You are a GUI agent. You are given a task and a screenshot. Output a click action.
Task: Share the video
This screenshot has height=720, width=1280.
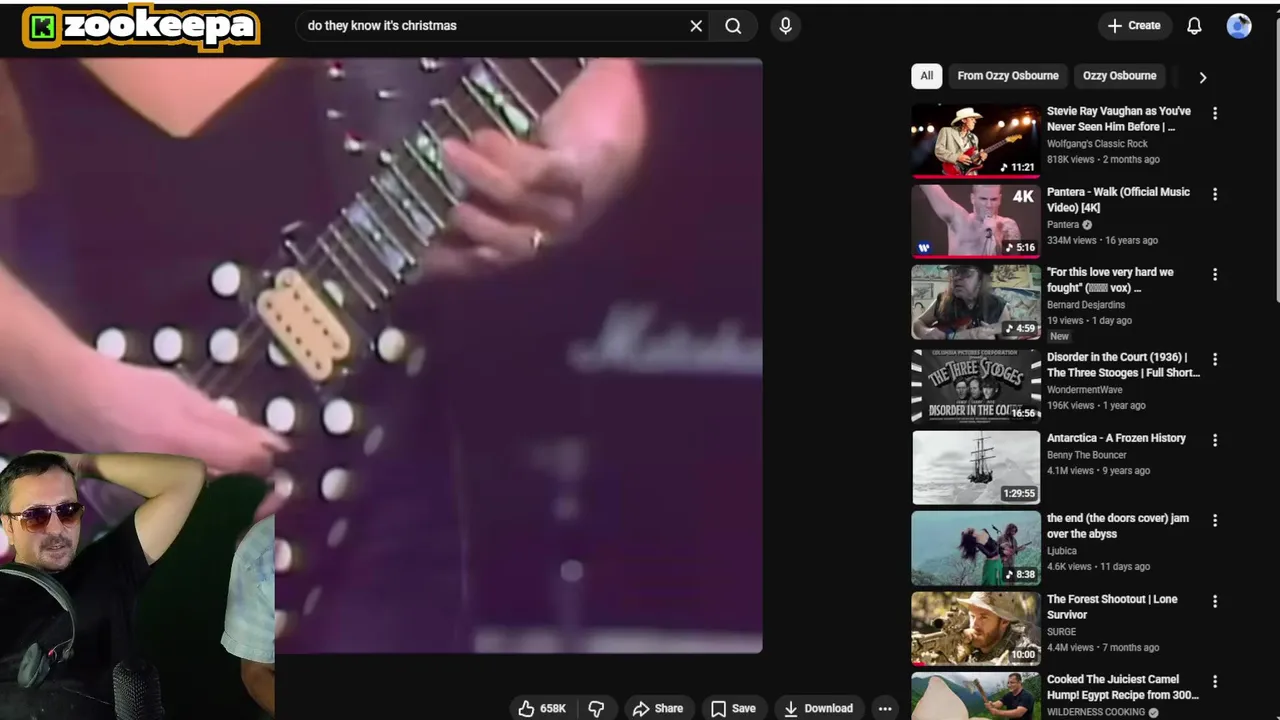(657, 708)
